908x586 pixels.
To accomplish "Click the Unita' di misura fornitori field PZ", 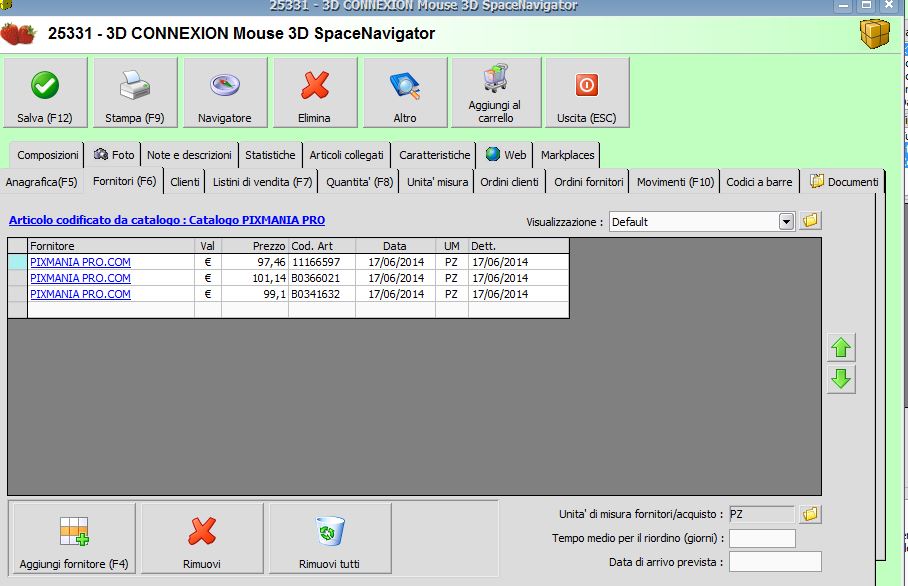I will [x=761, y=514].
